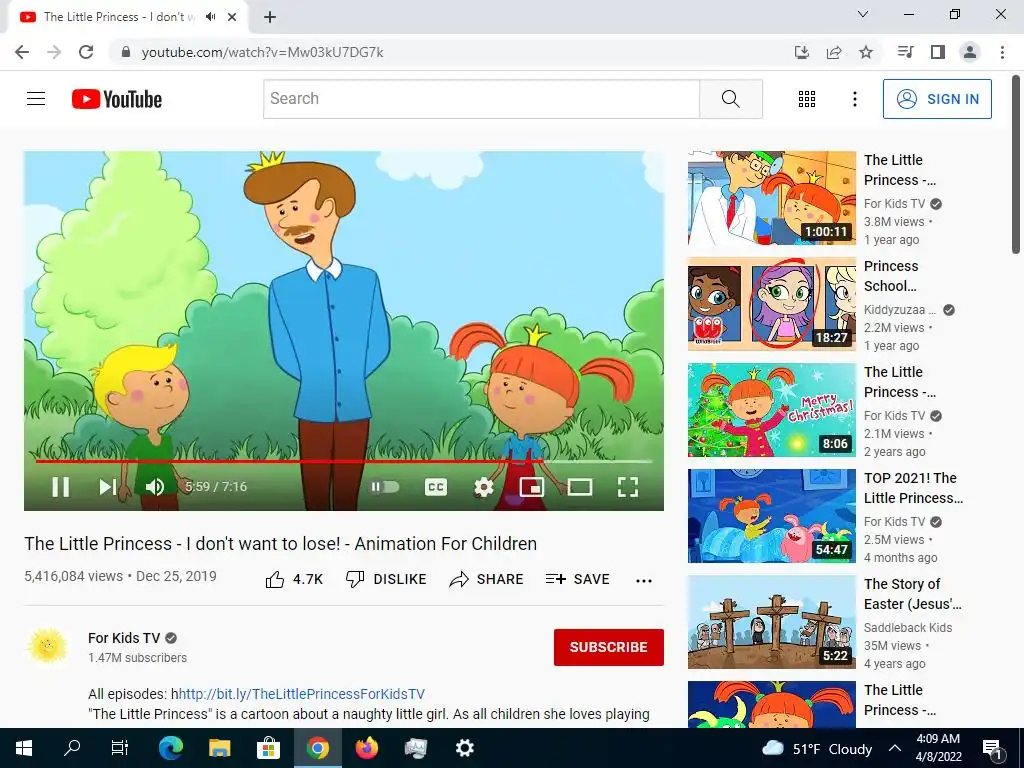Image resolution: width=1024 pixels, height=768 pixels.
Task: Open the notification center icon
Action: click(993, 748)
